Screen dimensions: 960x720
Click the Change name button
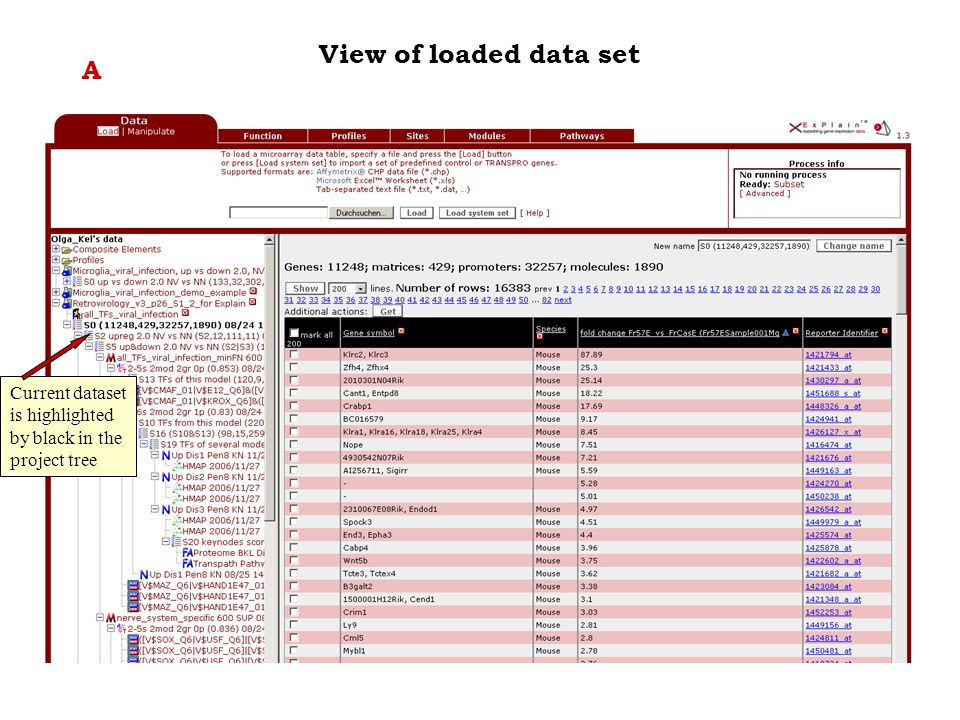(853, 246)
